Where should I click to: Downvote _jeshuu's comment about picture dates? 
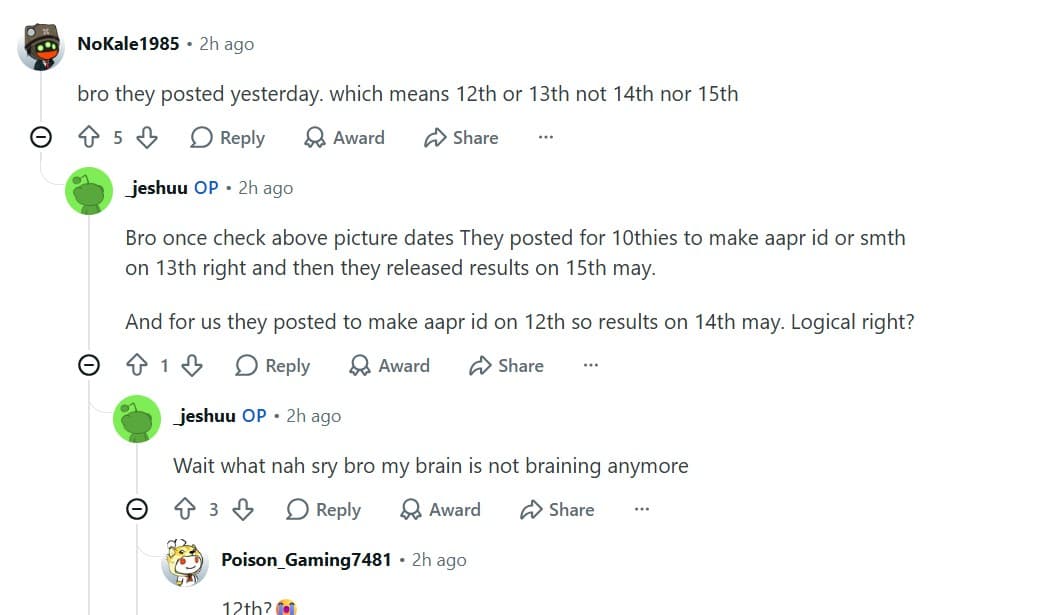tap(192, 365)
